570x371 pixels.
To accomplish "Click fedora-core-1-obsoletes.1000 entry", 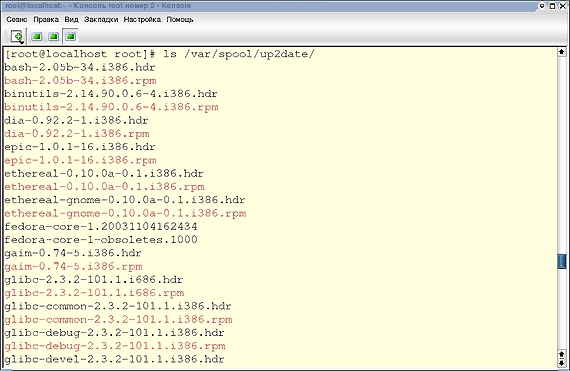I will pyautogui.click(x=101, y=240).
